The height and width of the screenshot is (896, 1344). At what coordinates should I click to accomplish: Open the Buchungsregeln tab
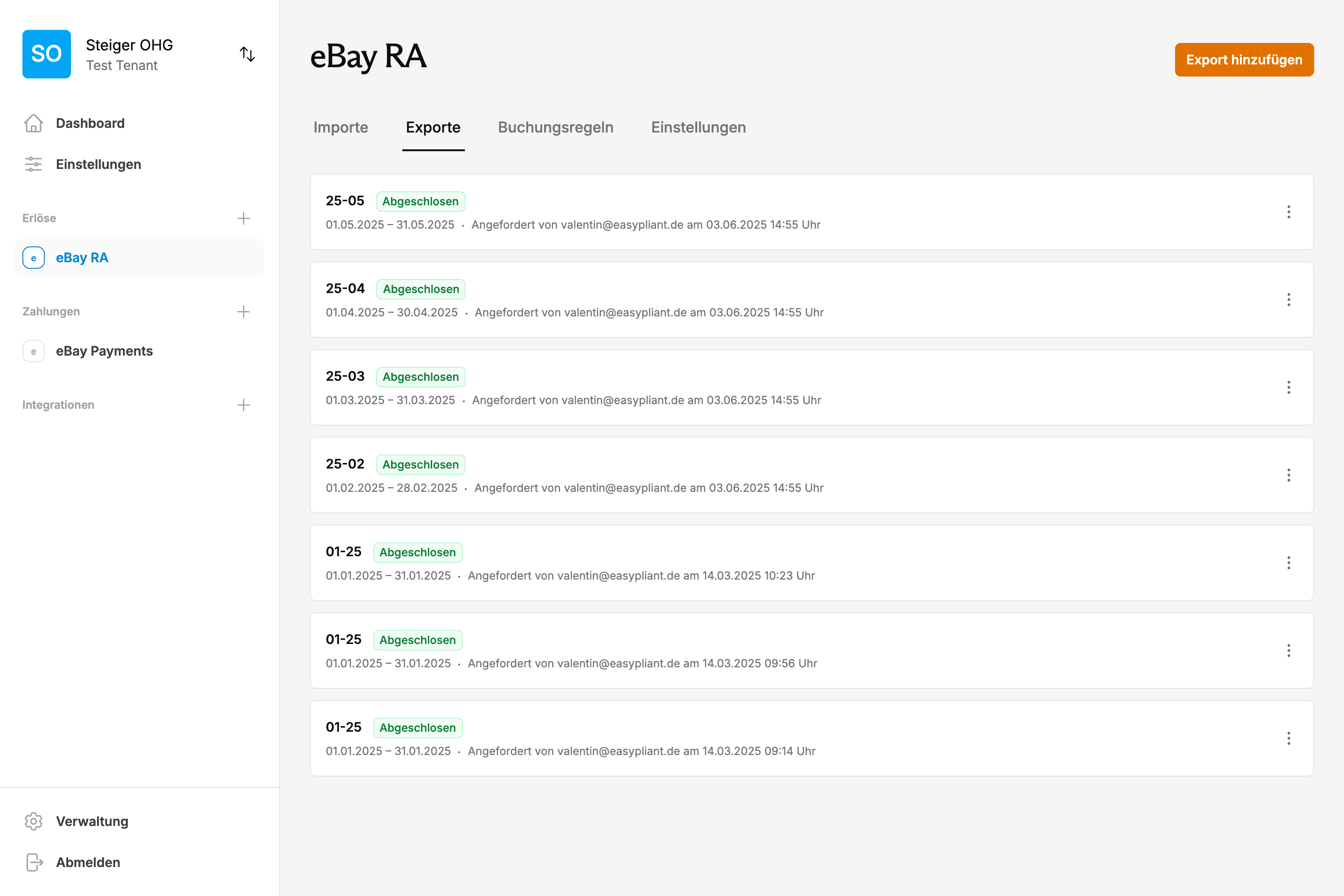555,127
